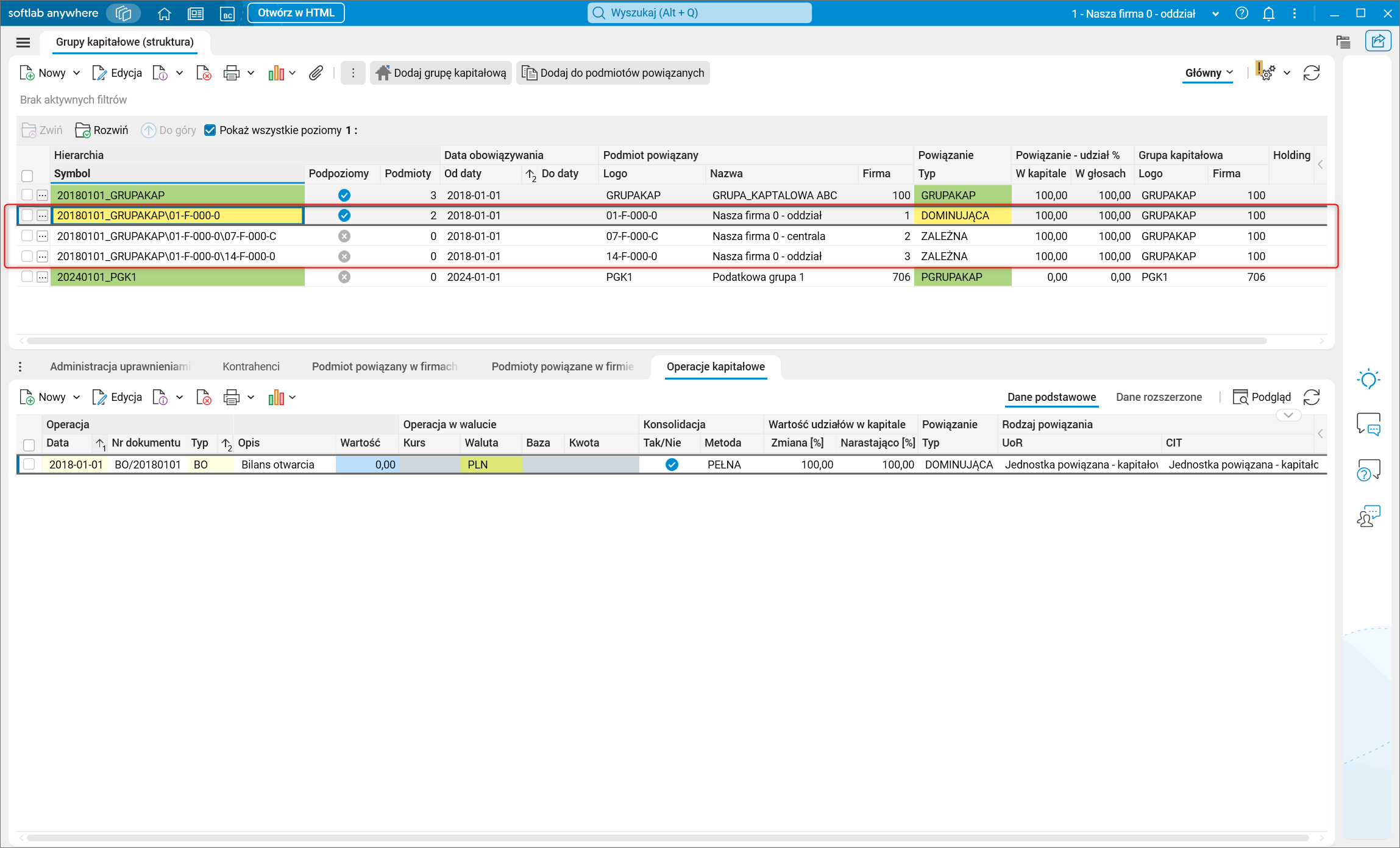Switch to the Kontrahenci tab
The image size is (1400, 848).
pos(251,366)
